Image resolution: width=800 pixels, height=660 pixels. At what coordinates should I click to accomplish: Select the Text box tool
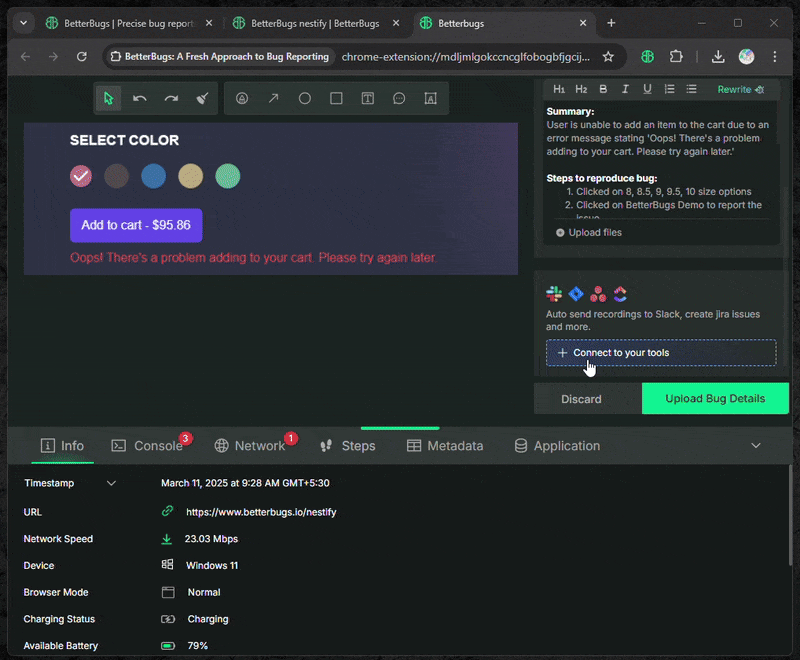click(368, 98)
